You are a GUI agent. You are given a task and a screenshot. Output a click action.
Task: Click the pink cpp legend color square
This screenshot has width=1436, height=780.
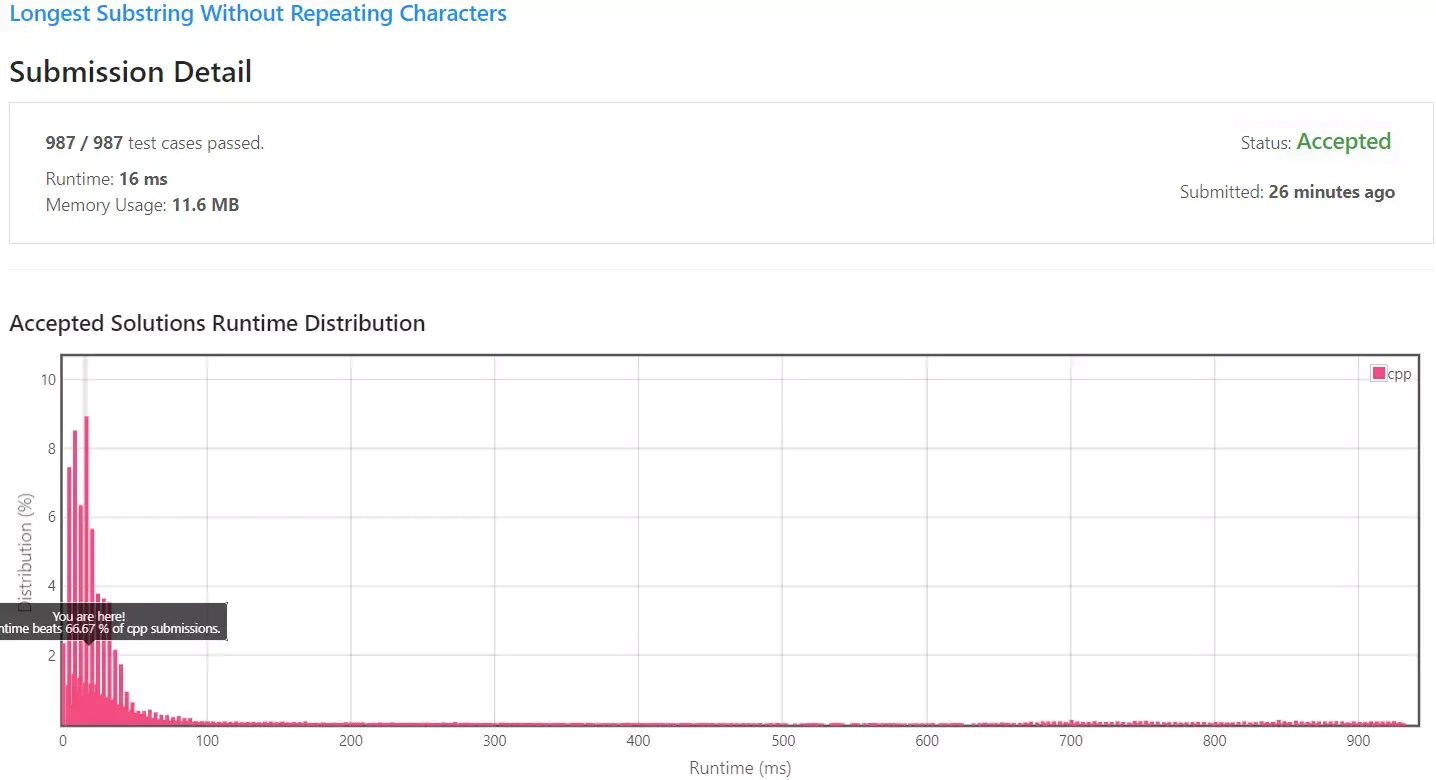1379,374
